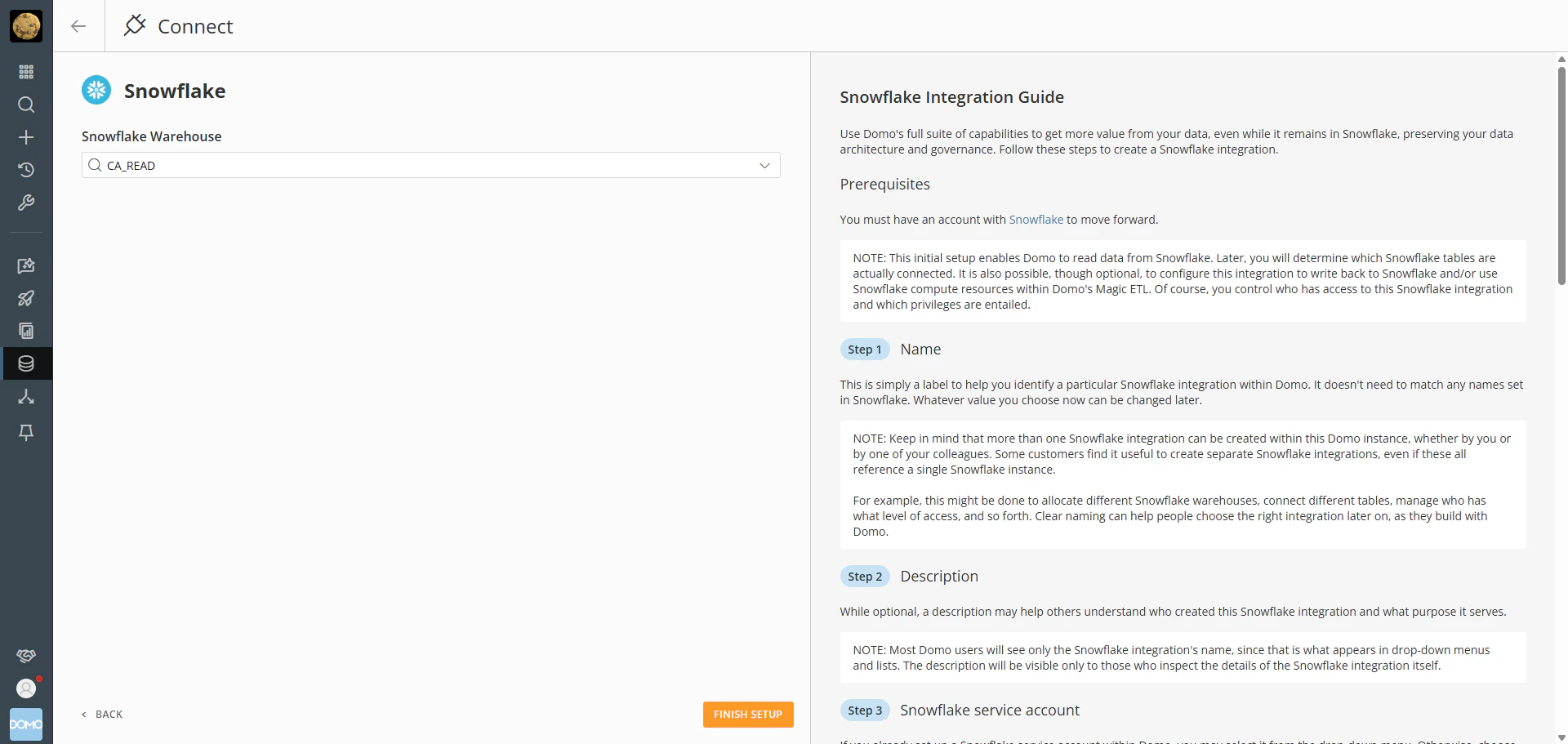Click the Prerequisites heading
This screenshot has height=744, width=1568.
[885, 185]
